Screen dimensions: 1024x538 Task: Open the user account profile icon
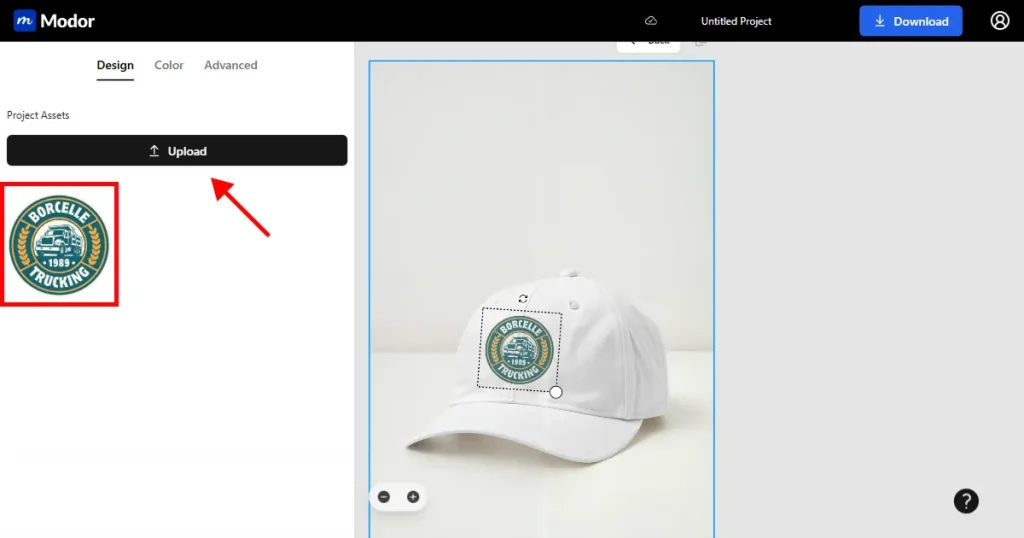click(999, 21)
